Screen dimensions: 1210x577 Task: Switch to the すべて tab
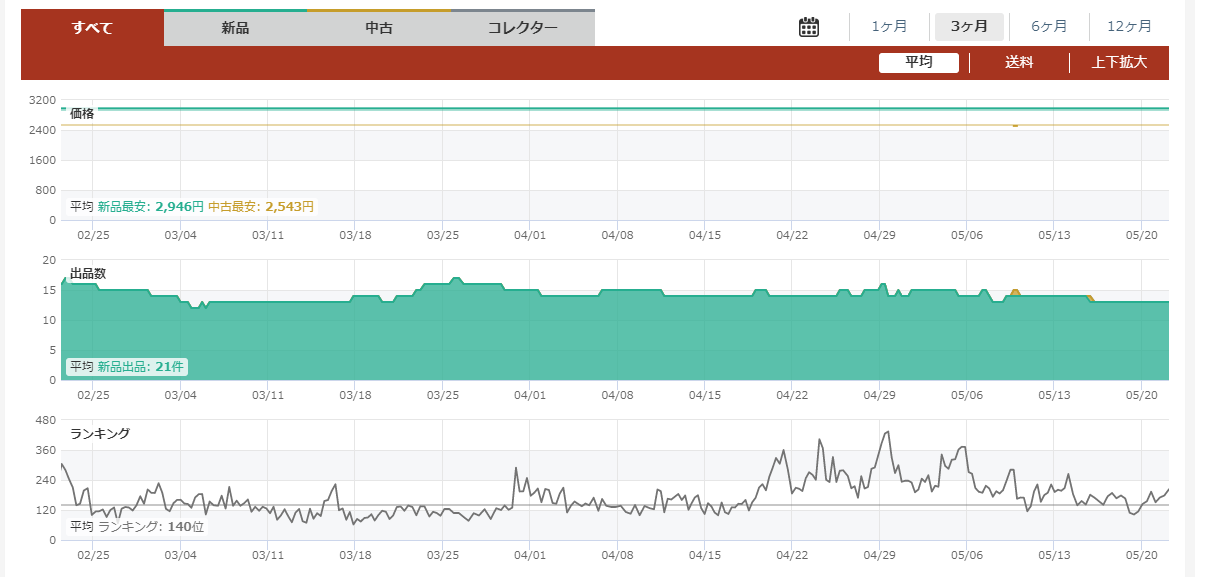point(92,28)
